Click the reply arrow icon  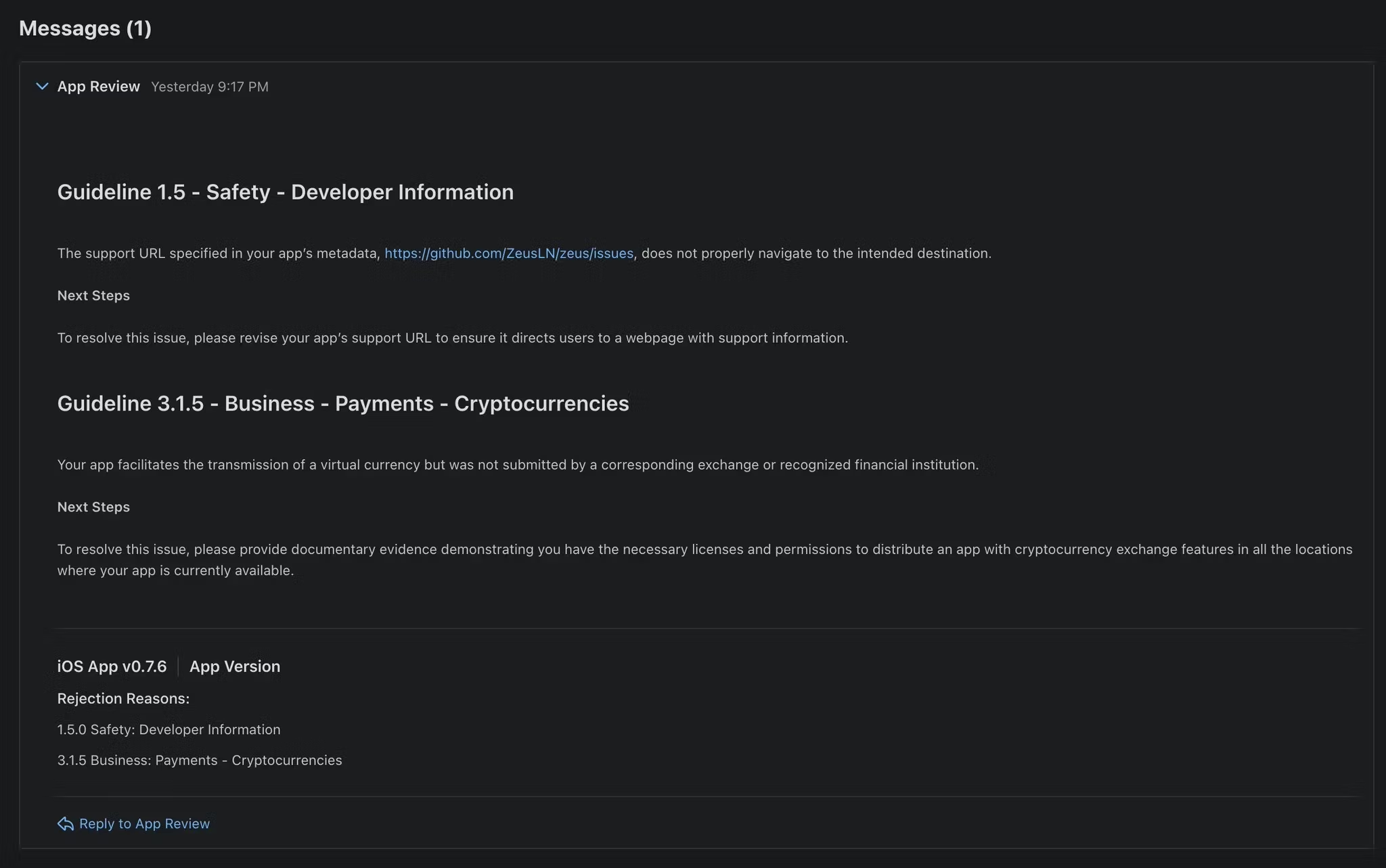[x=65, y=823]
